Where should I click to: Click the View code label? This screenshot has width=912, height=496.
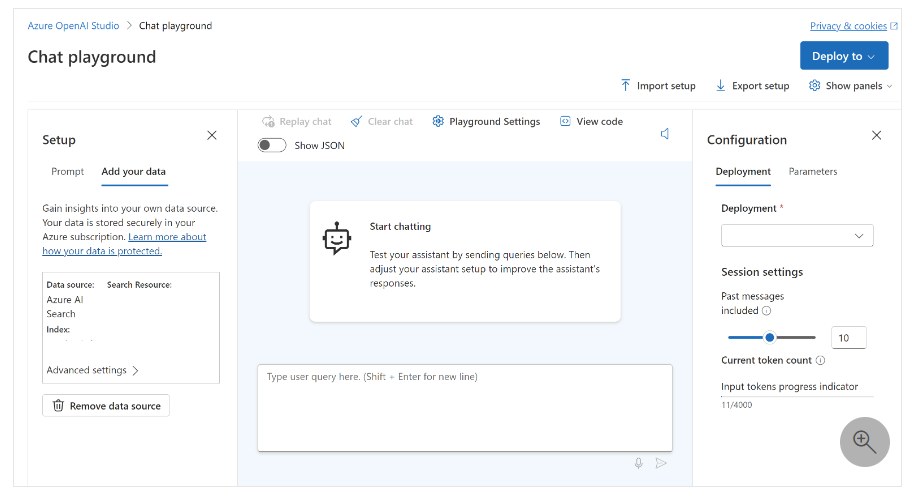(600, 122)
